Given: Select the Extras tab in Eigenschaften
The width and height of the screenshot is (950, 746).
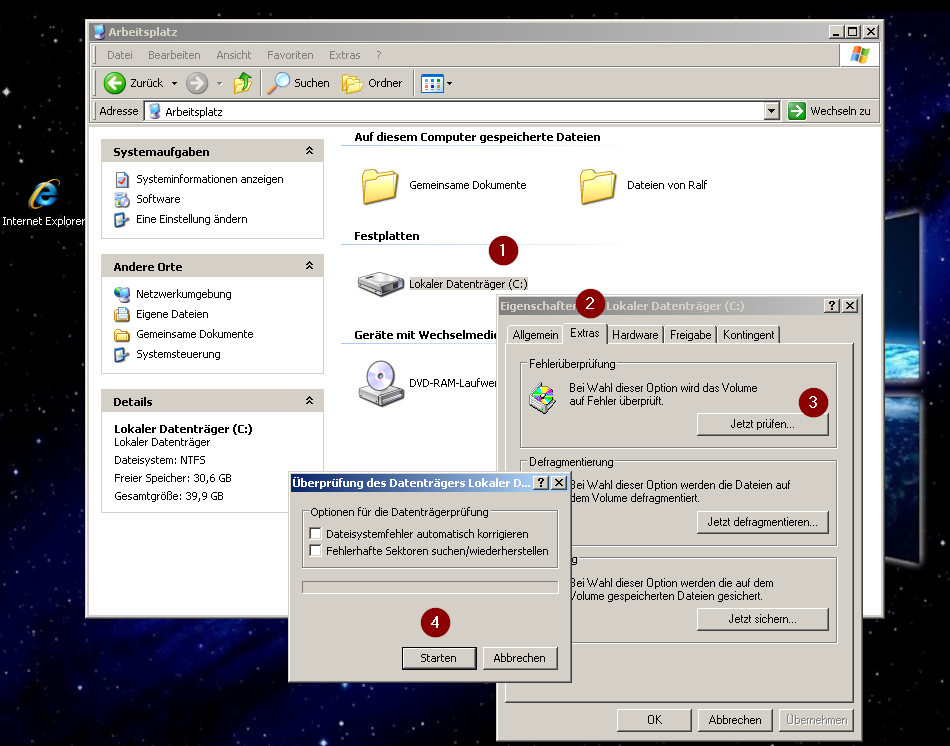Looking at the screenshot, I should point(585,333).
